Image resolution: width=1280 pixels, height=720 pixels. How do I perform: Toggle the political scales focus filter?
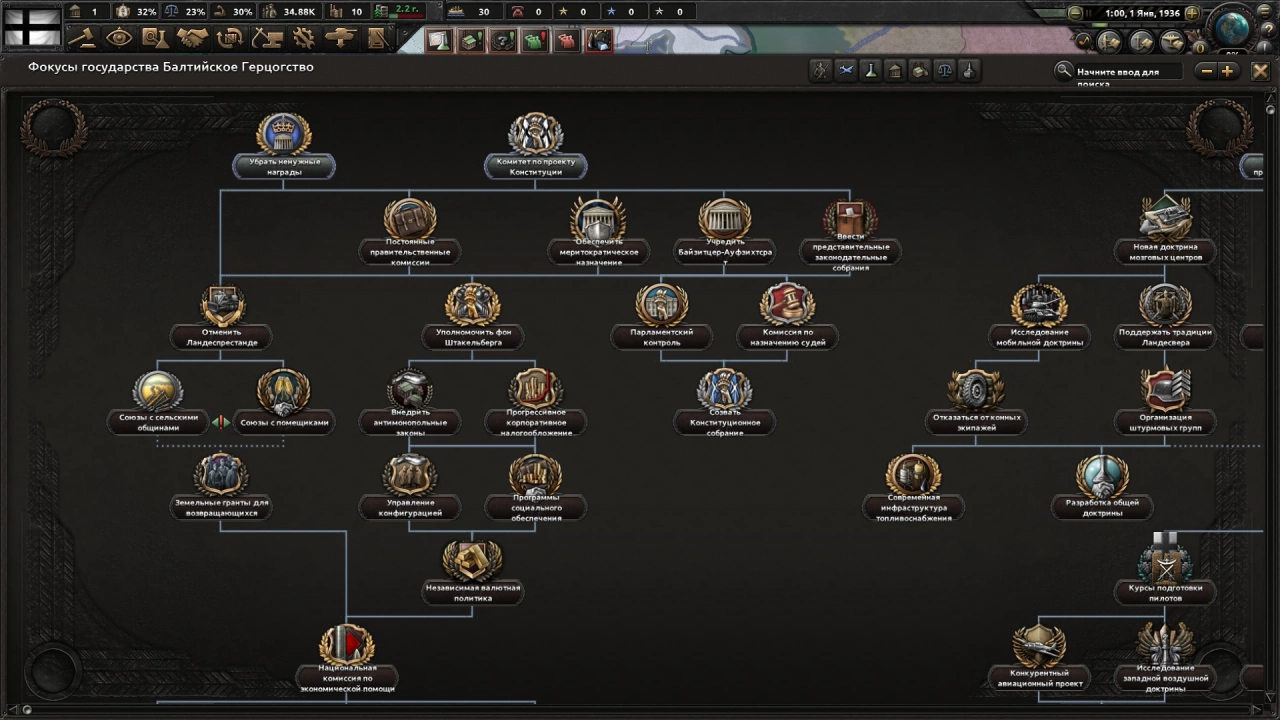point(944,70)
